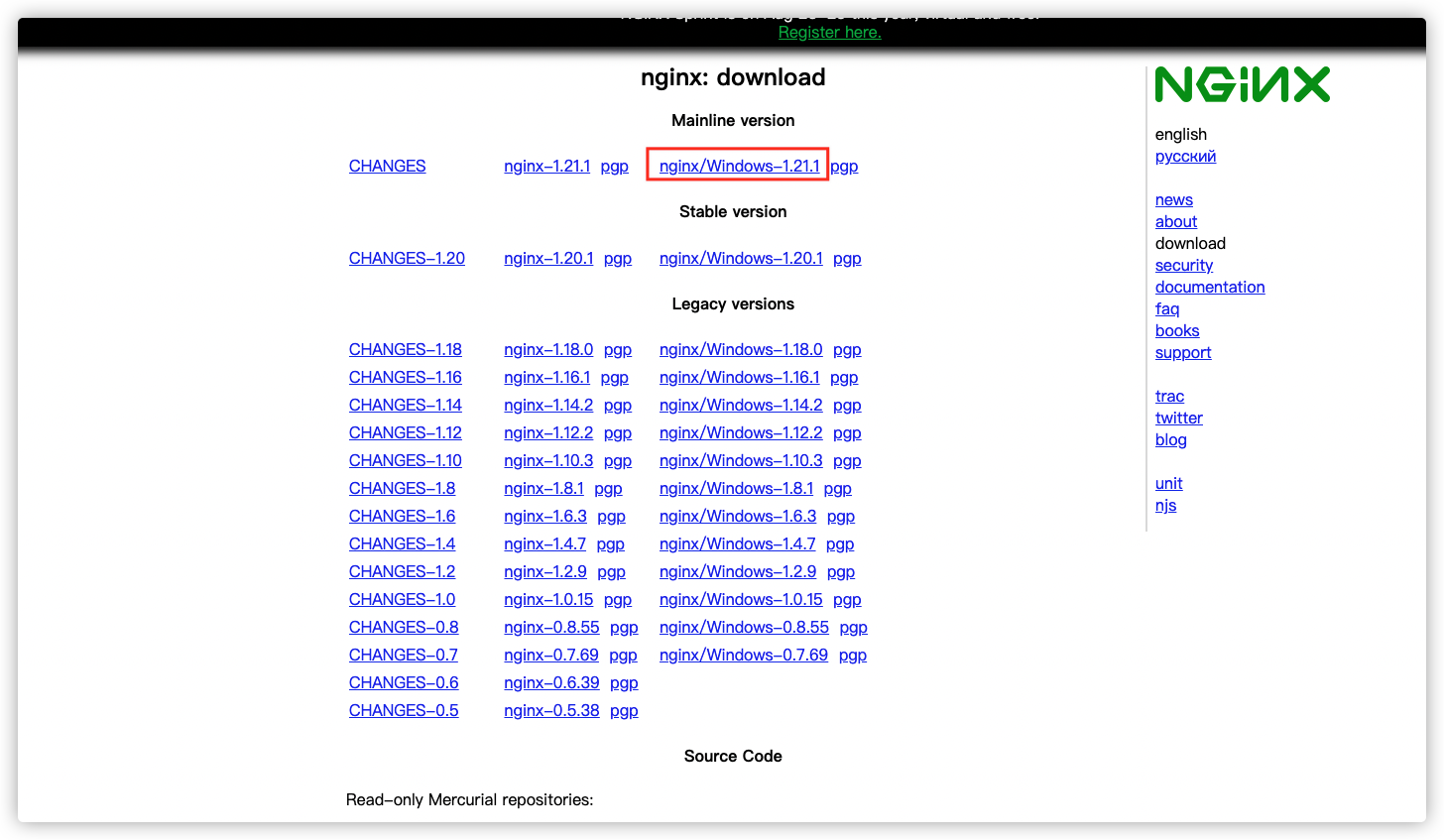The height and width of the screenshot is (840, 1444).
Task: Open CHANGES-1.6 link
Action: [x=402, y=517]
